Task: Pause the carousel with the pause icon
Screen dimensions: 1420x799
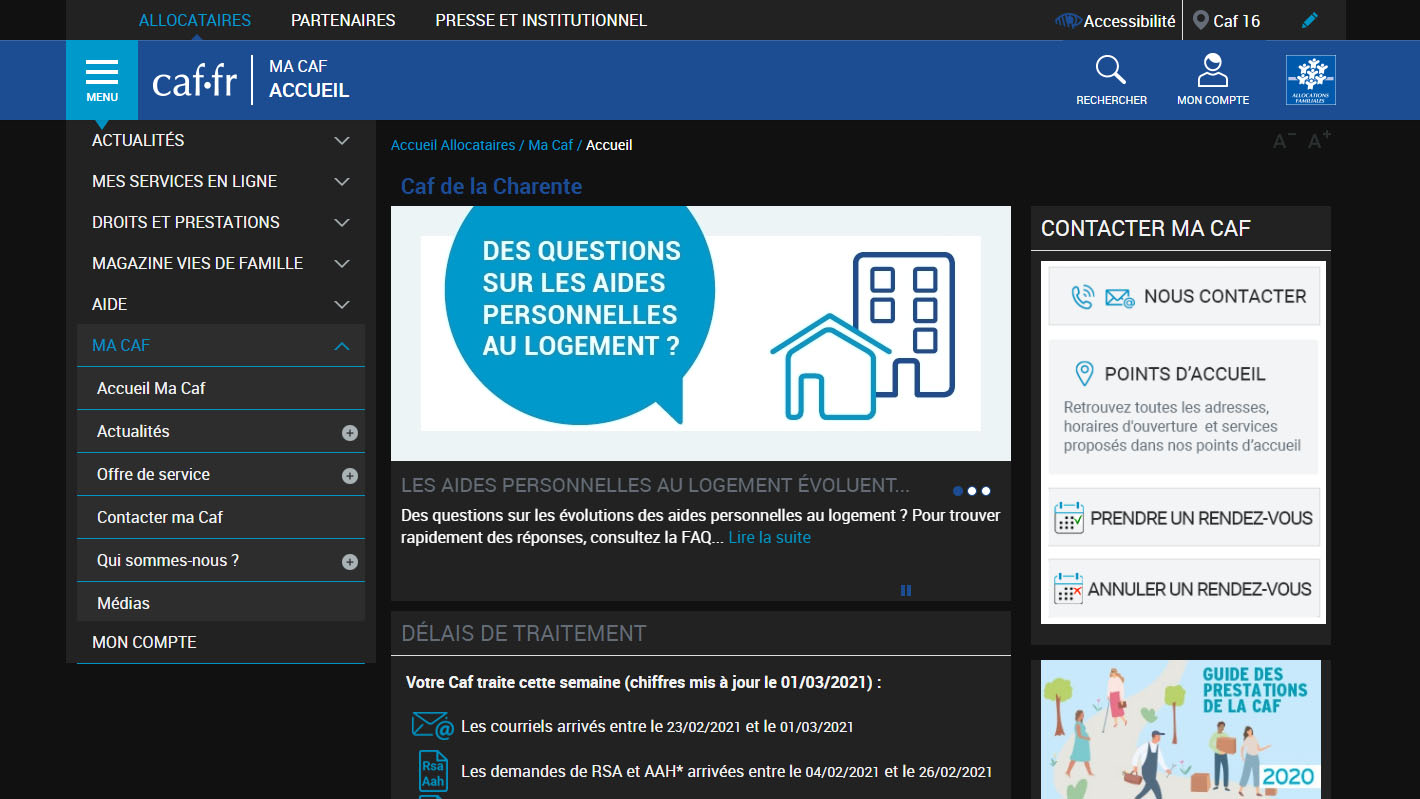Action: 906,590
